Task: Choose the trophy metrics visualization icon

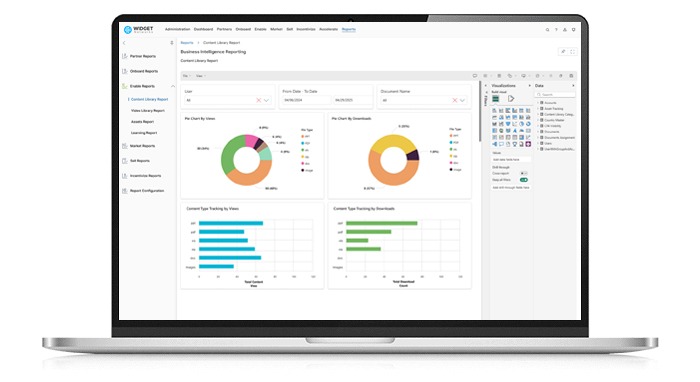Action: (x=515, y=144)
